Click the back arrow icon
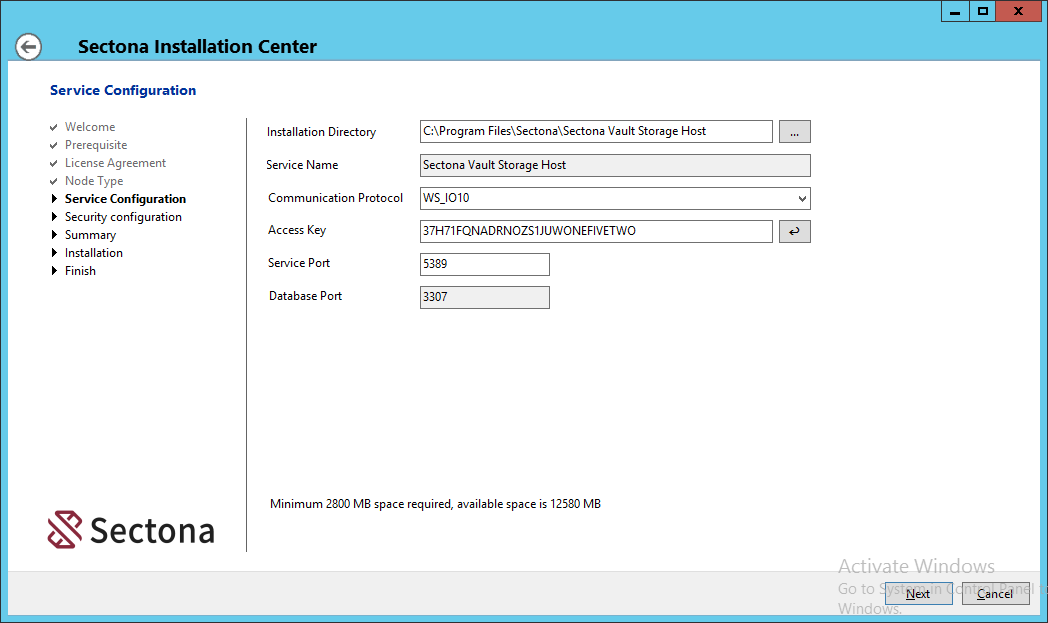The image size is (1048, 623). click(29, 47)
